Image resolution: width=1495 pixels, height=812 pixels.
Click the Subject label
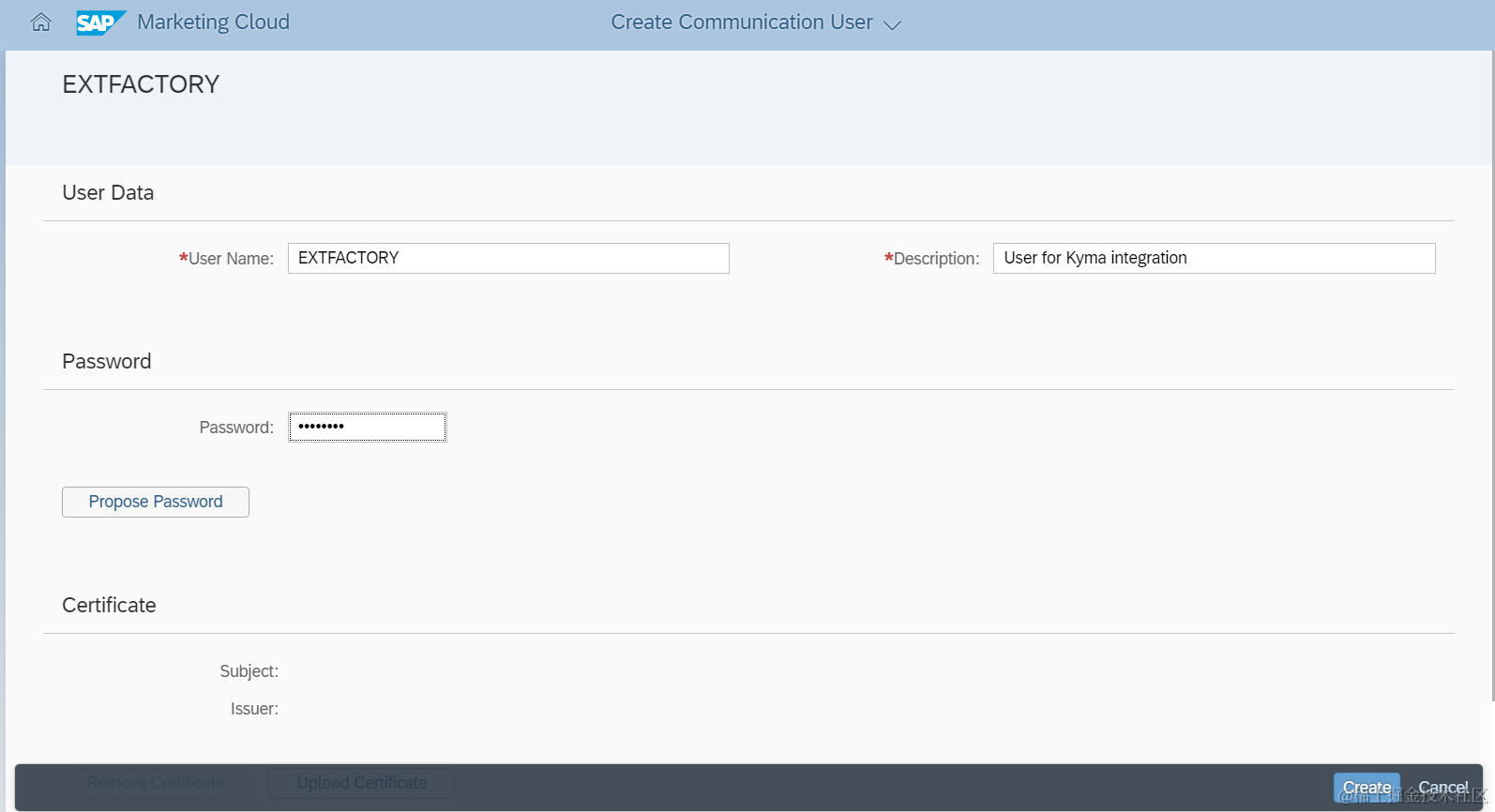[249, 671]
